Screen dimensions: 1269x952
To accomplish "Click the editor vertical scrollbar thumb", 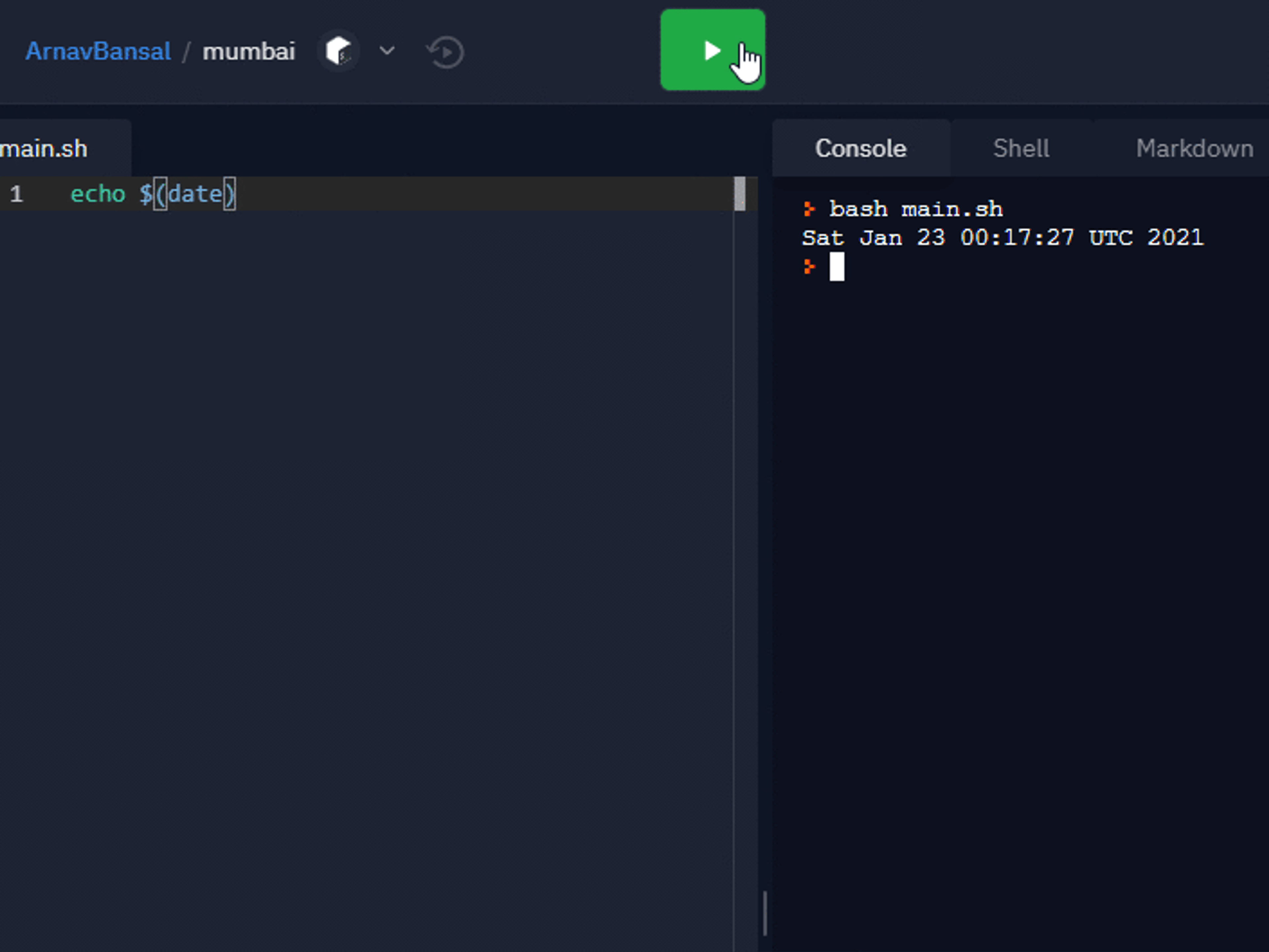I will click(x=740, y=193).
